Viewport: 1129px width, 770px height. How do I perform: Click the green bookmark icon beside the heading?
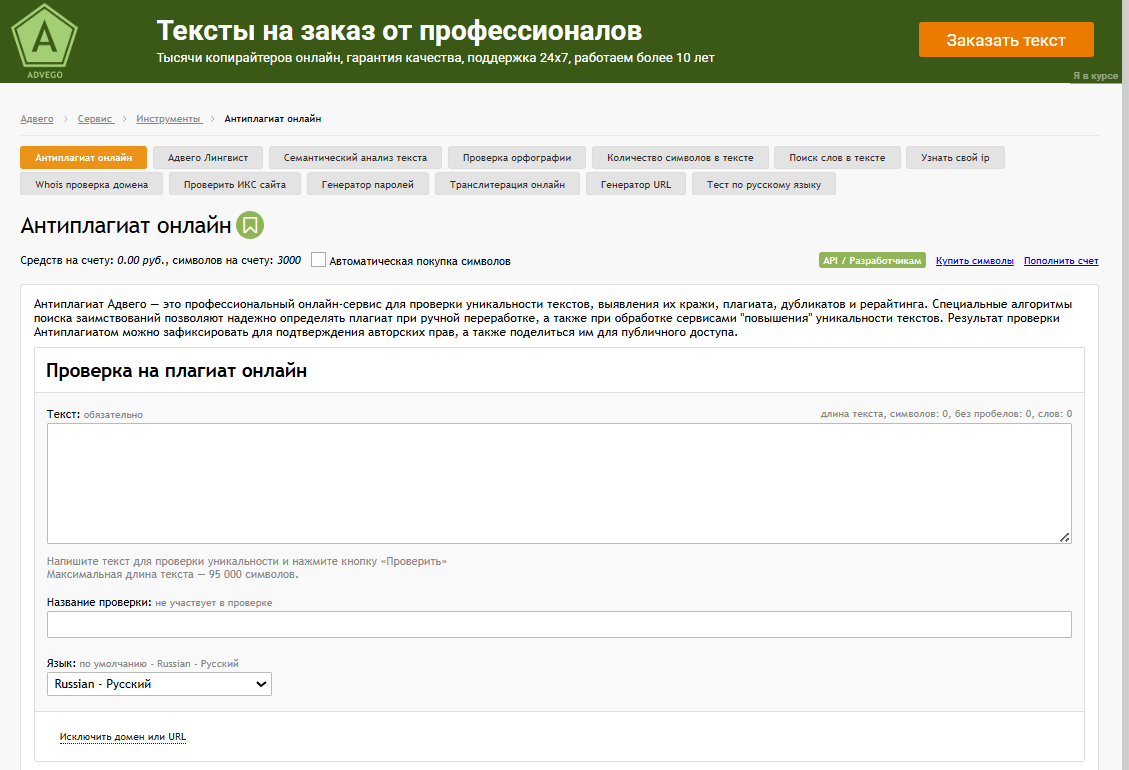click(x=250, y=225)
